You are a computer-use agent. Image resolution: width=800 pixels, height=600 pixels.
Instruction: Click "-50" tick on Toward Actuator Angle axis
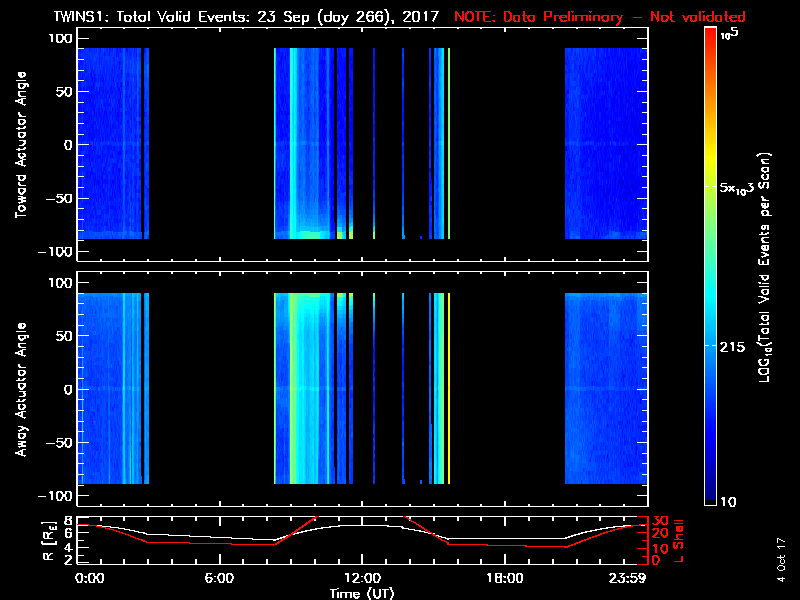point(60,198)
